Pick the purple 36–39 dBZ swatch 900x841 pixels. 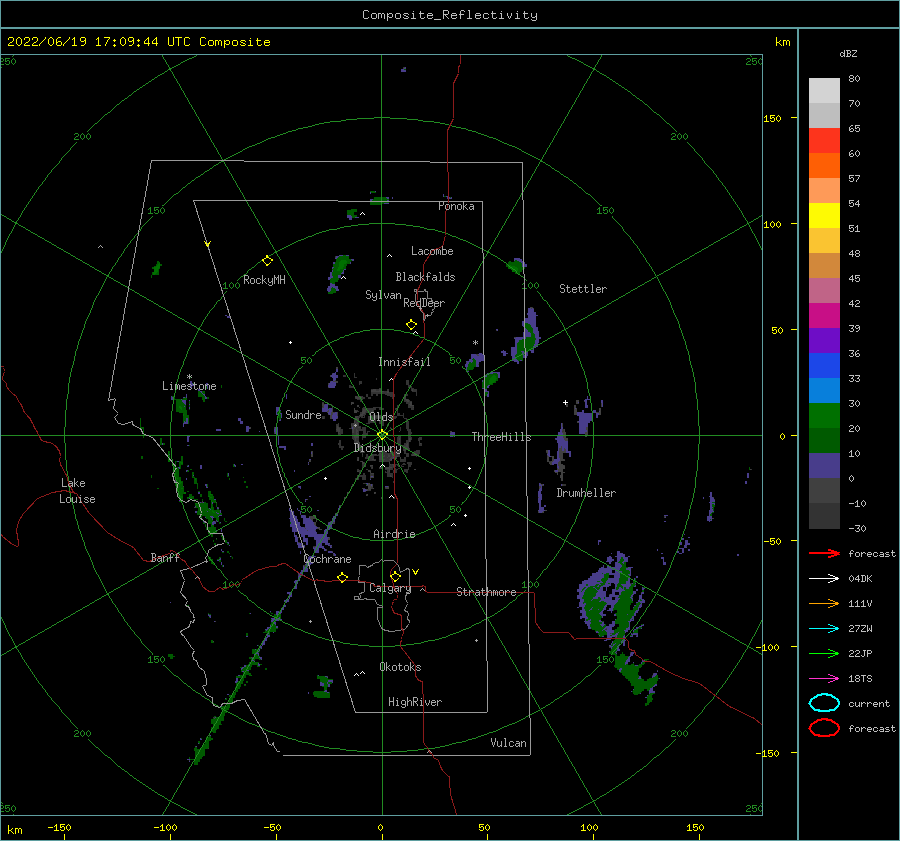(x=824, y=341)
